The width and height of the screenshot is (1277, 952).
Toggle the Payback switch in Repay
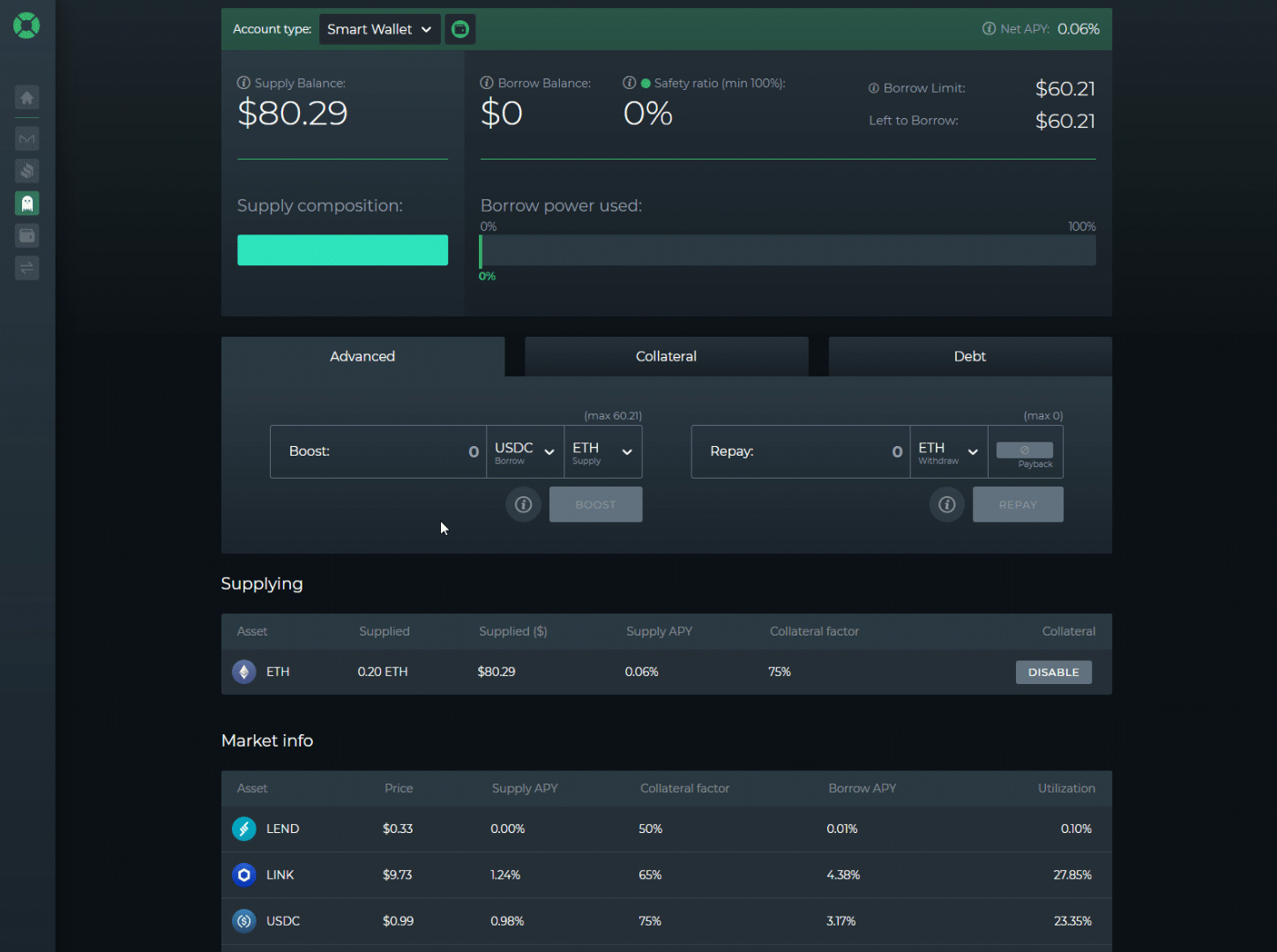click(x=1024, y=450)
